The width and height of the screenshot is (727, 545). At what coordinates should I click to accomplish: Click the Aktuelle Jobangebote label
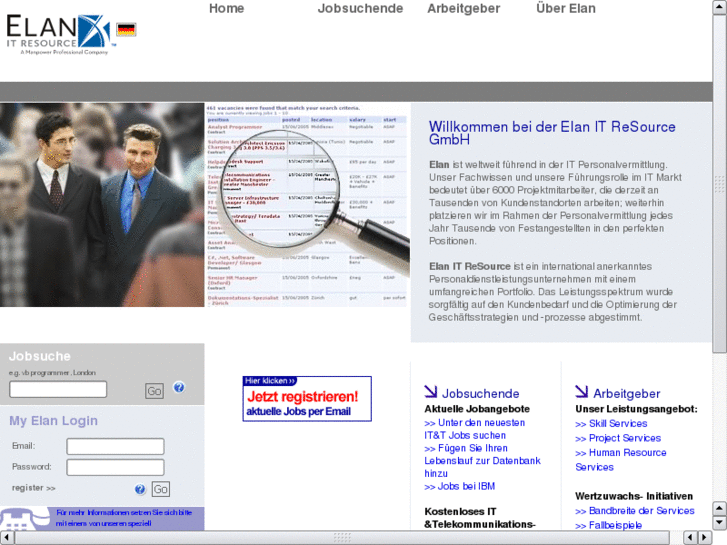tap(477, 409)
